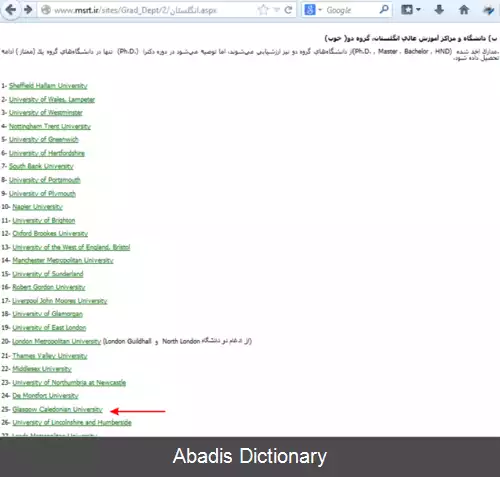This screenshot has height=477, width=500.
Task: Click the browser forward arrow button
Action: (28, 10)
